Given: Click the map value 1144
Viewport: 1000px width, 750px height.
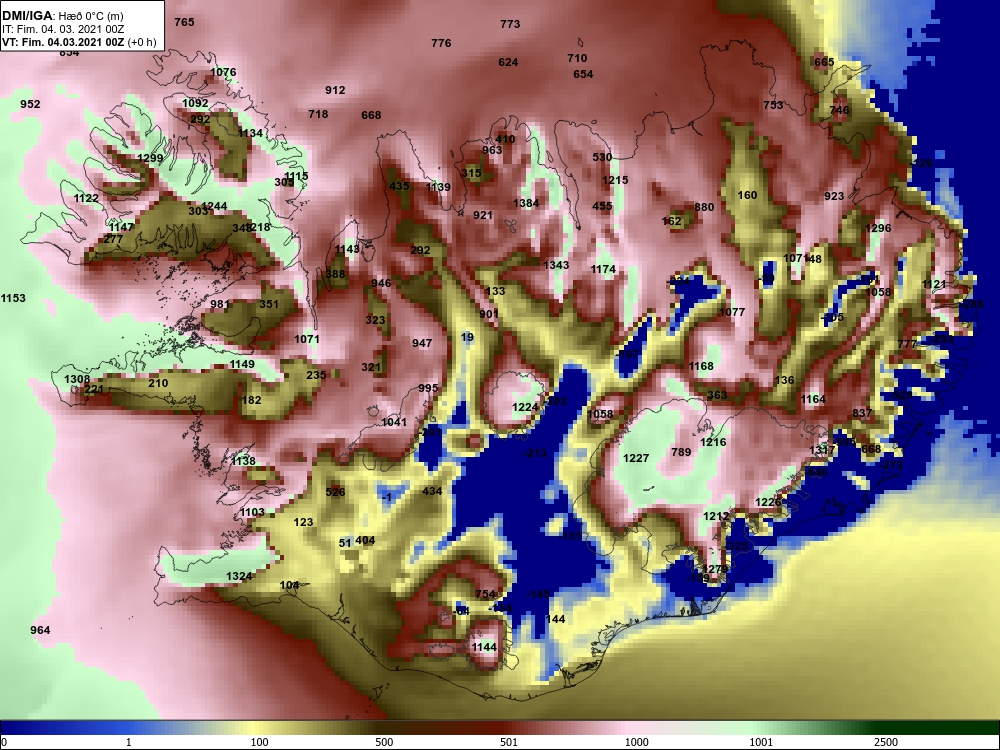Looking at the screenshot, I should point(484,647).
